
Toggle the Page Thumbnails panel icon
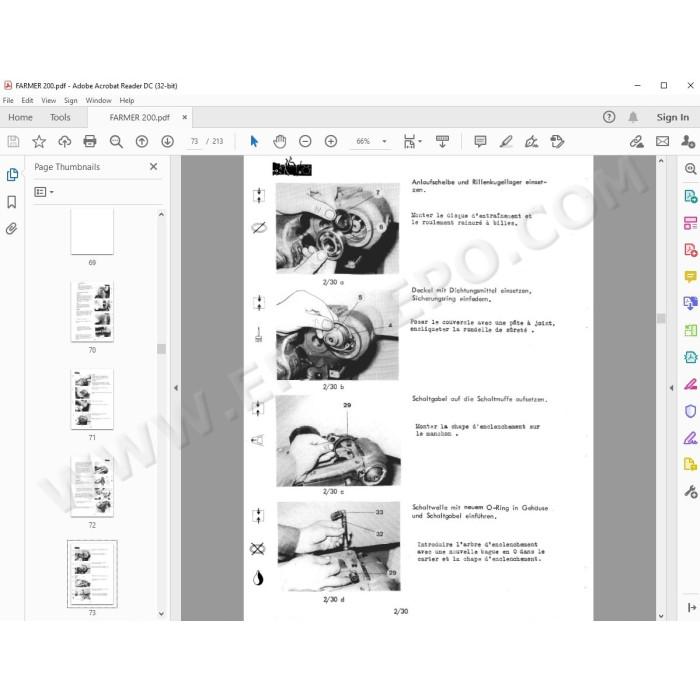pyautogui.click(x=12, y=175)
